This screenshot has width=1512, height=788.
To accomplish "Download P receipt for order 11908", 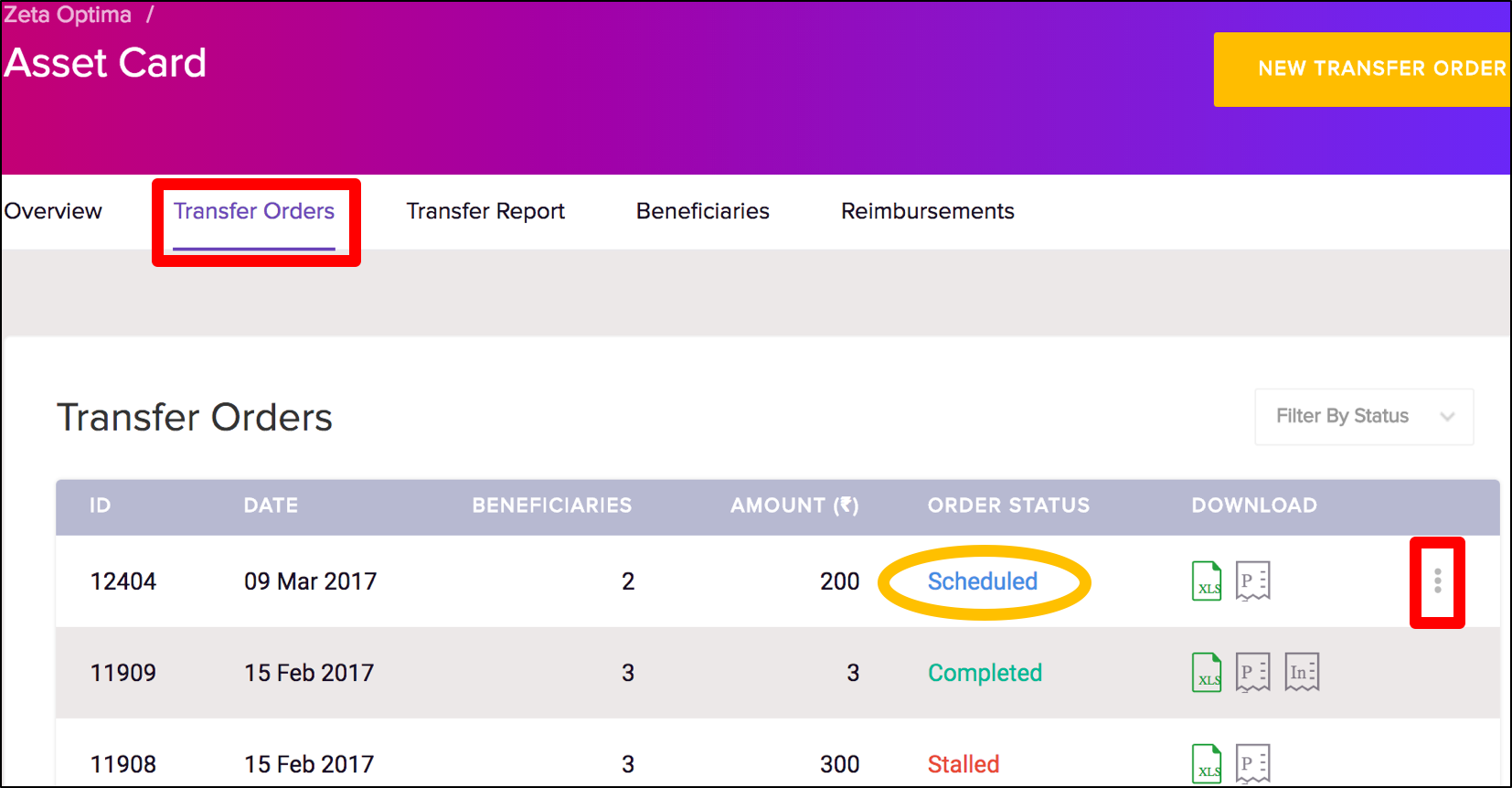I will [x=1252, y=764].
